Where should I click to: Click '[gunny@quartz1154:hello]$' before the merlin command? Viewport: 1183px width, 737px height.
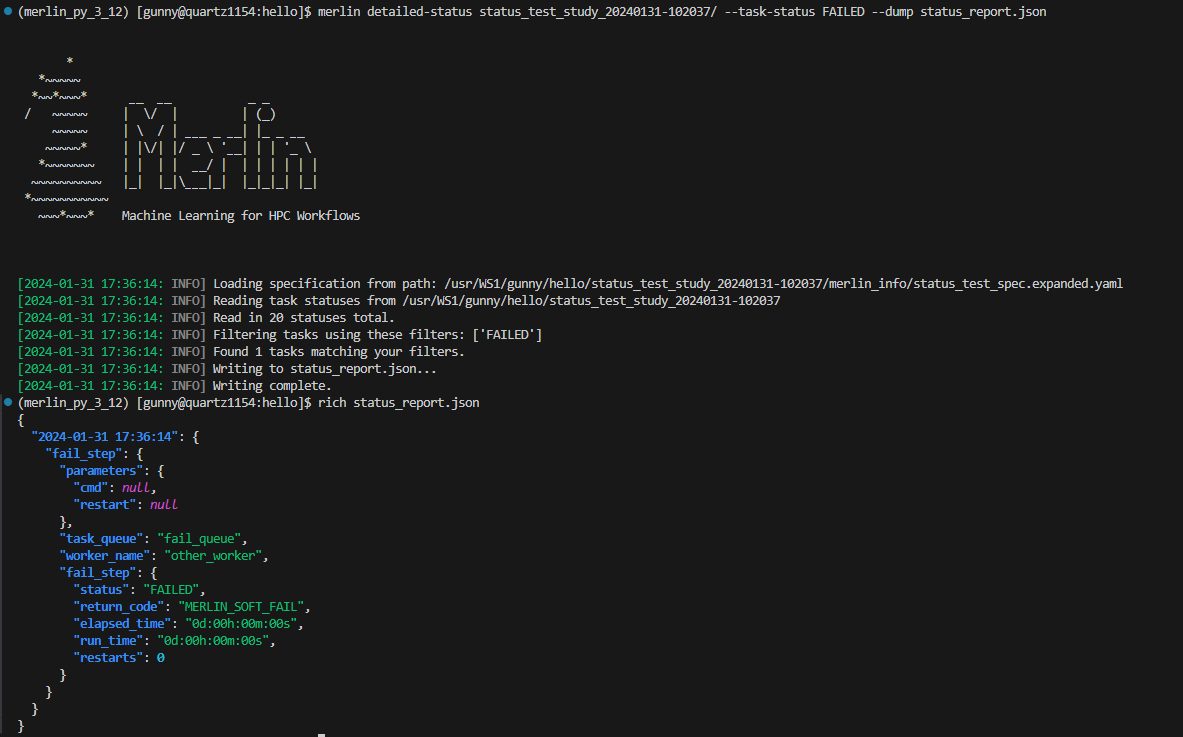coord(224,12)
